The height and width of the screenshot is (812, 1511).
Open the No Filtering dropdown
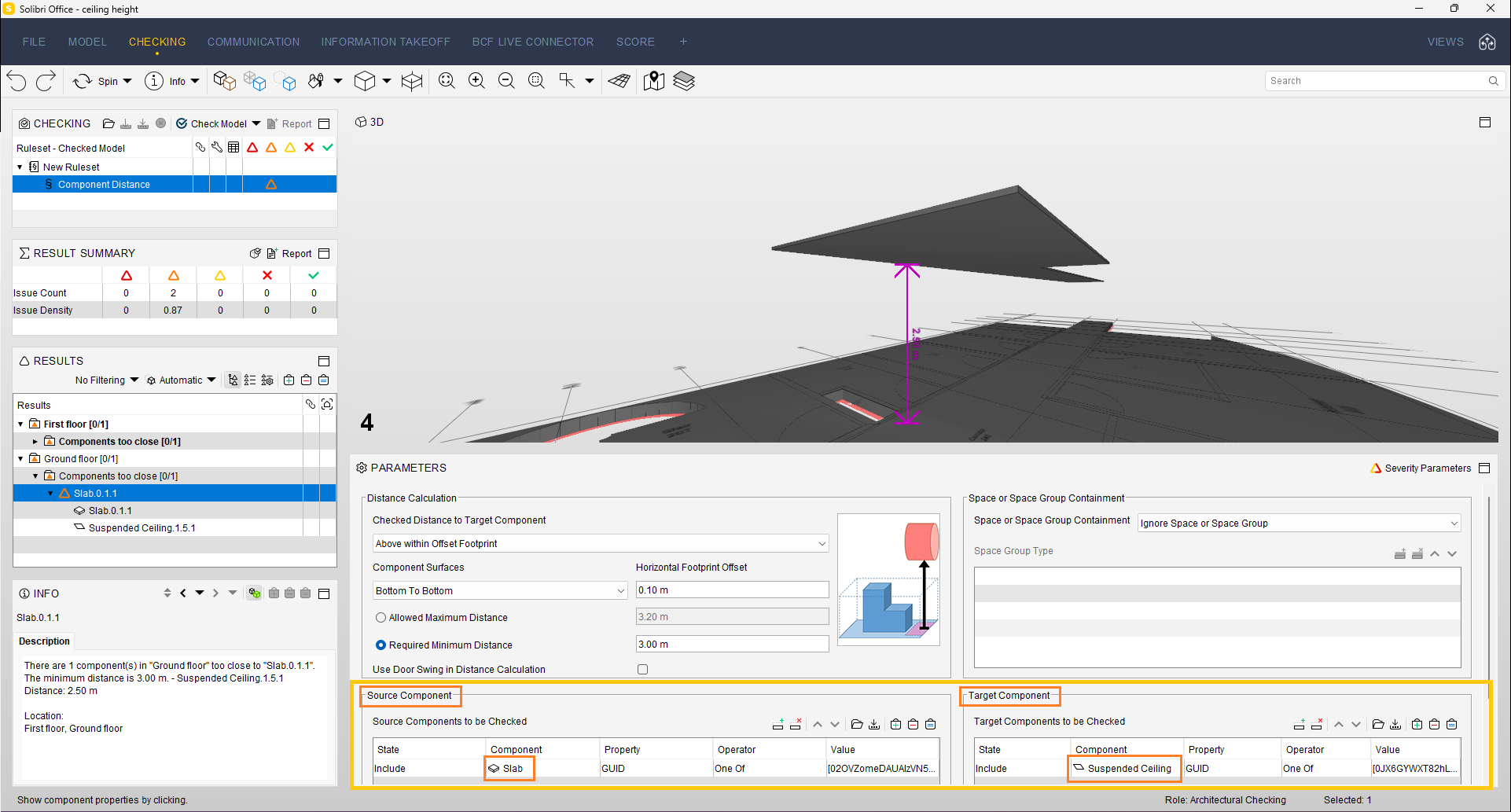(x=107, y=380)
